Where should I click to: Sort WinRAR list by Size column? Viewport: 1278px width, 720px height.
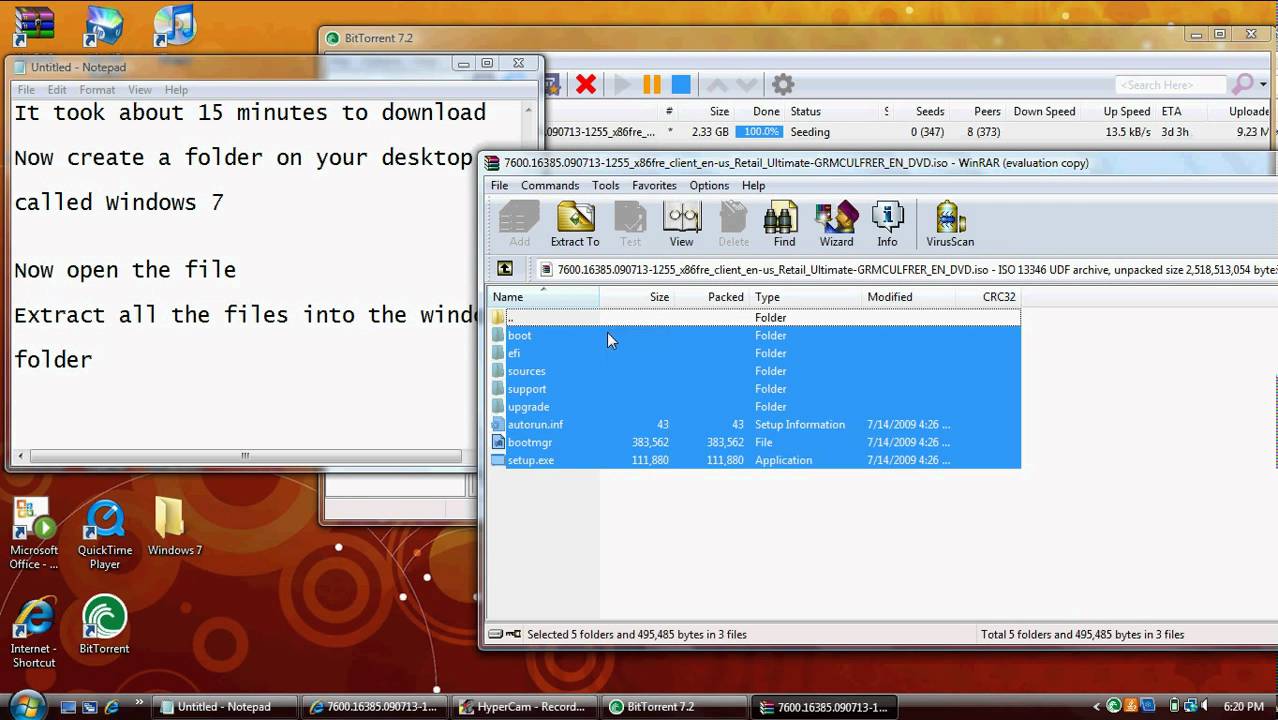(x=637, y=297)
